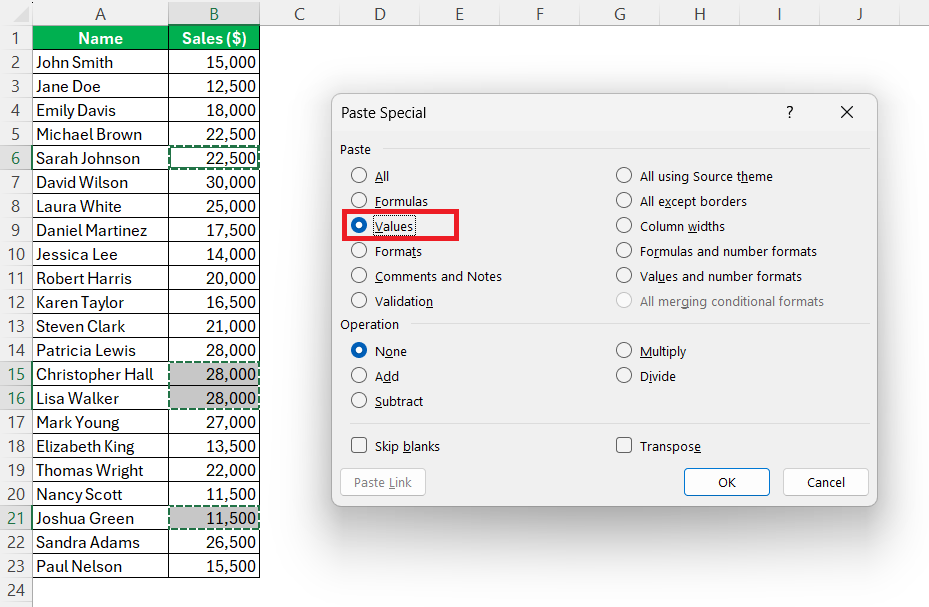Screen dimensions: 929x607
Task: Click Thomas Wright's 22,000 cell
Action: point(214,470)
